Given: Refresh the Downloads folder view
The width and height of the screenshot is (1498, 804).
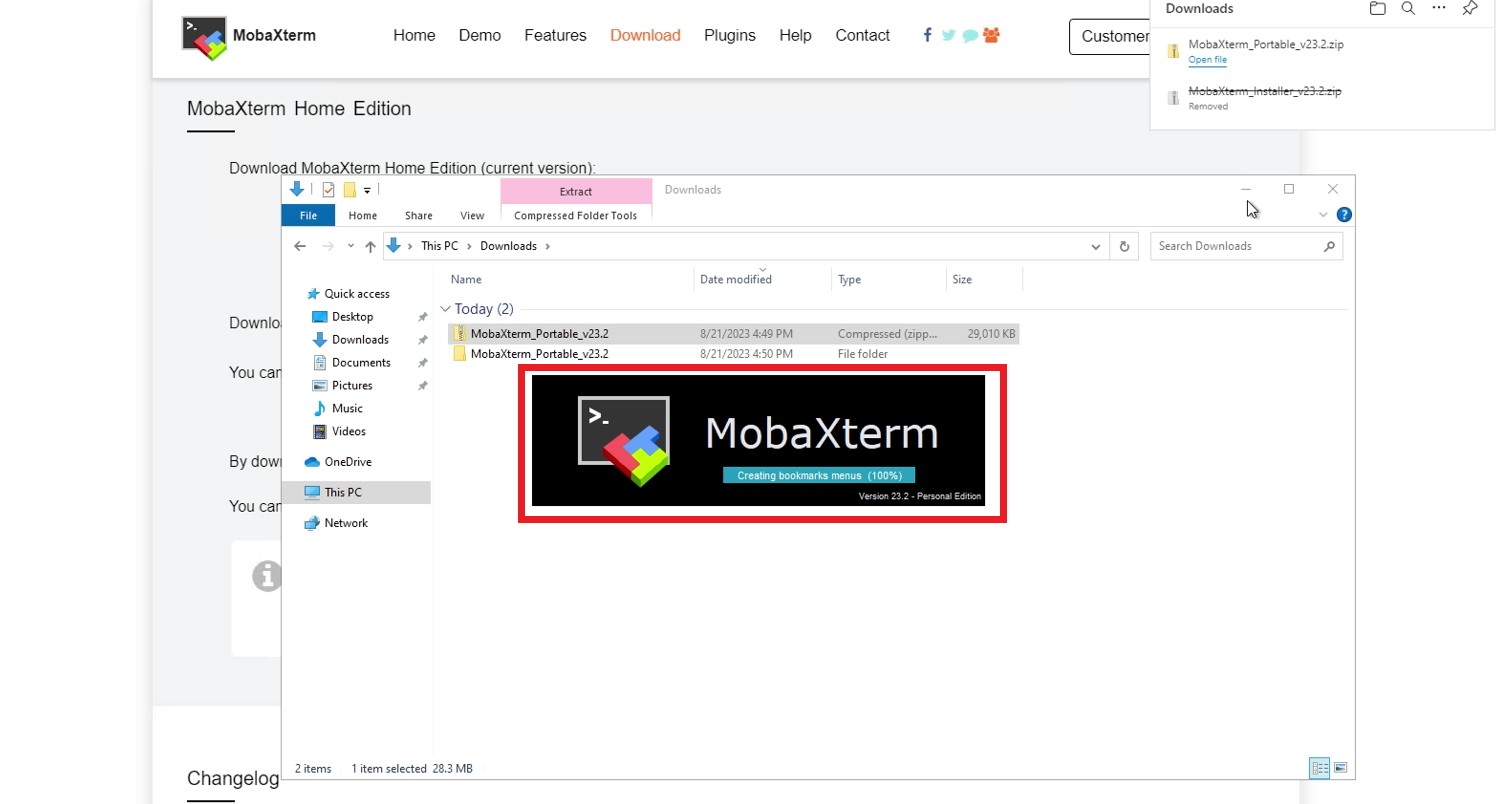Looking at the screenshot, I should [x=1124, y=246].
